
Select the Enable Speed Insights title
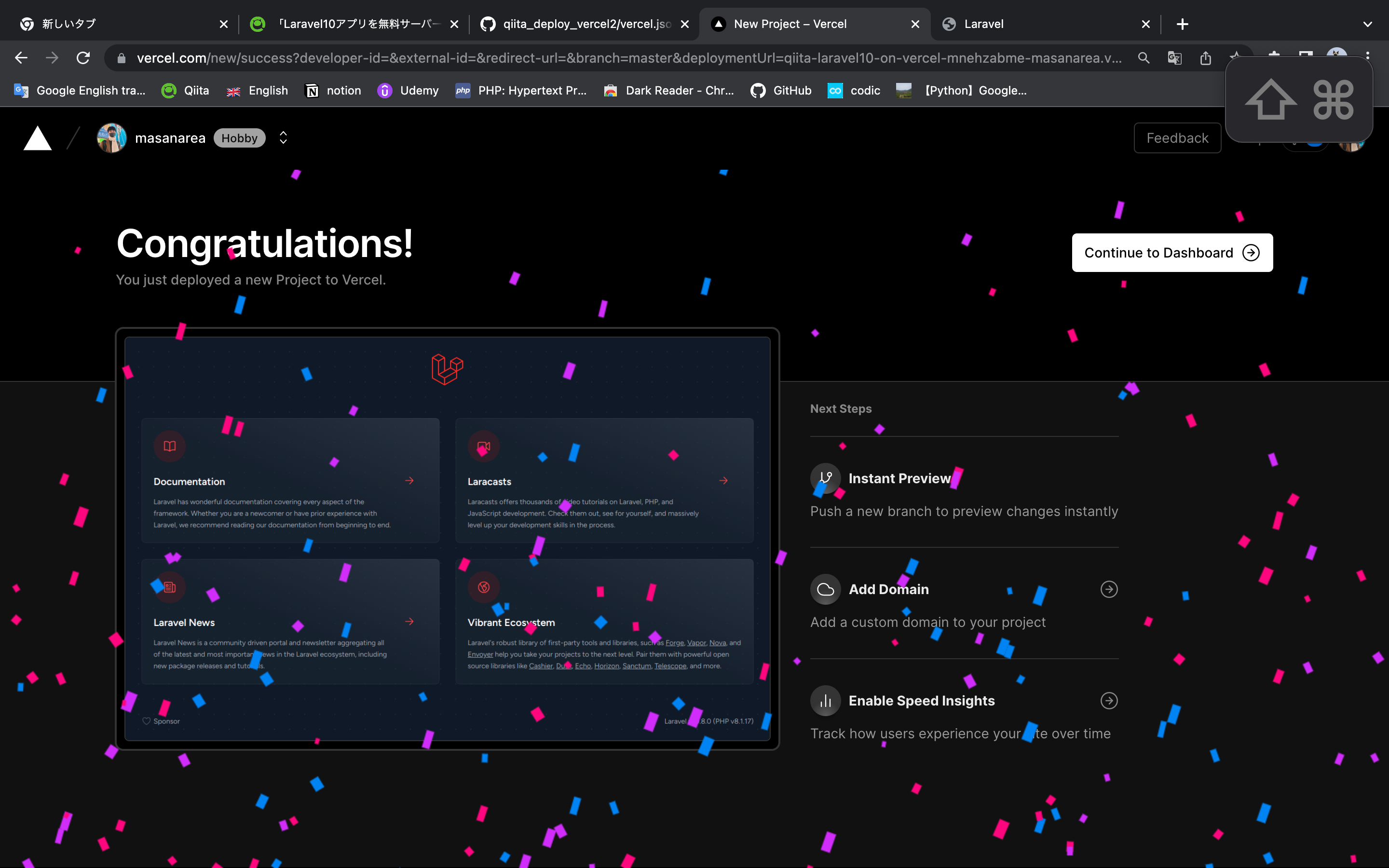tap(921, 701)
